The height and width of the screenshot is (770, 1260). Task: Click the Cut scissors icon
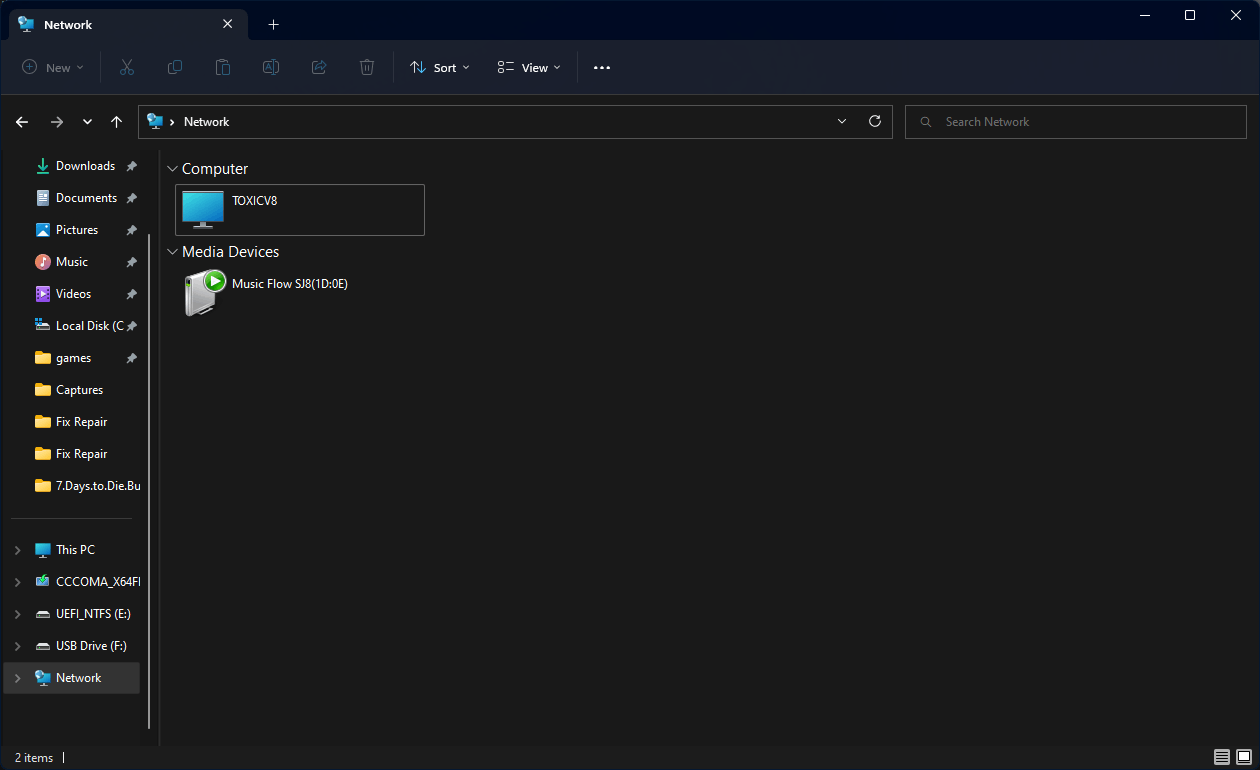tap(127, 67)
